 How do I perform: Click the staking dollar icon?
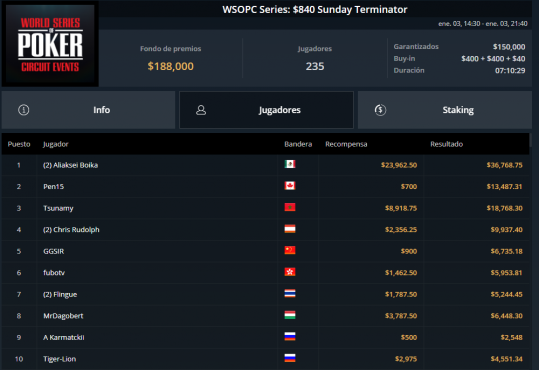(x=380, y=110)
